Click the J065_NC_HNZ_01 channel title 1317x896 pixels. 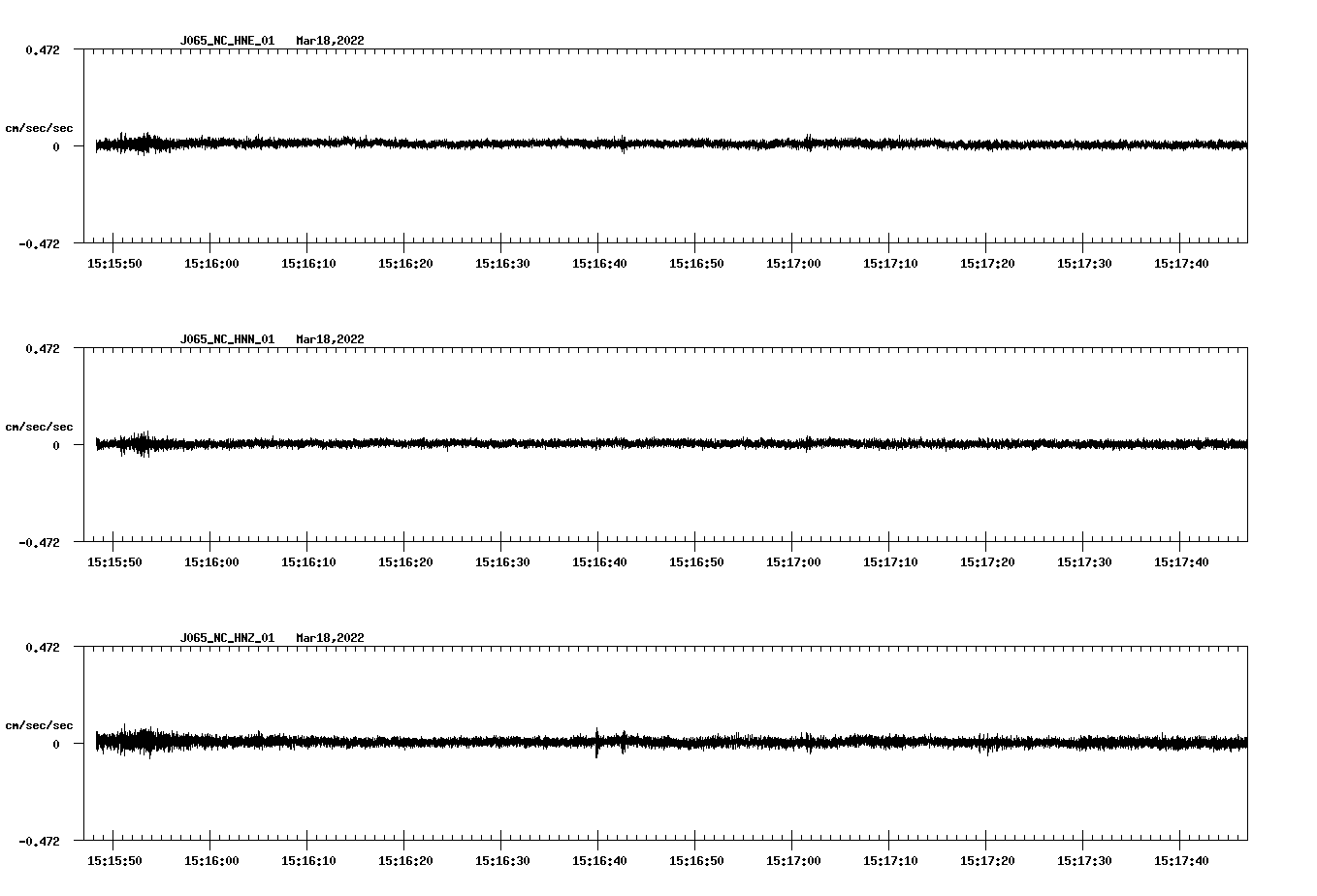(x=227, y=638)
